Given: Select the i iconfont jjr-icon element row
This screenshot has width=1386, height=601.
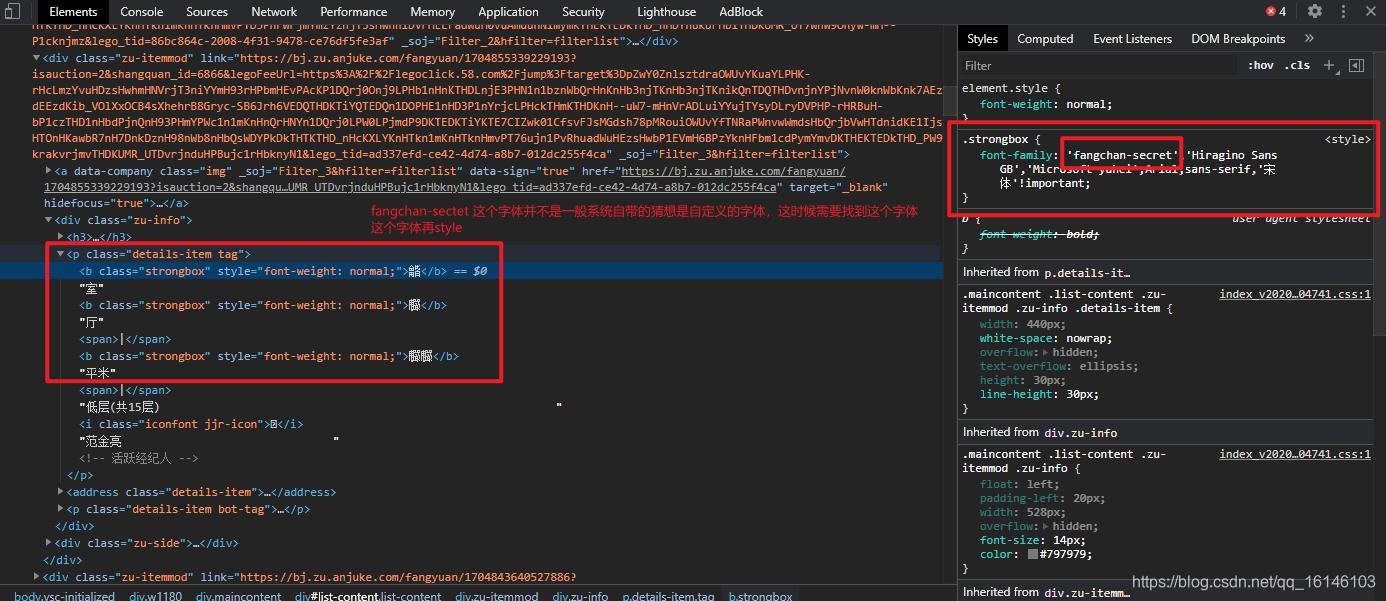Looking at the screenshot, I should click(x=191, y=424).
